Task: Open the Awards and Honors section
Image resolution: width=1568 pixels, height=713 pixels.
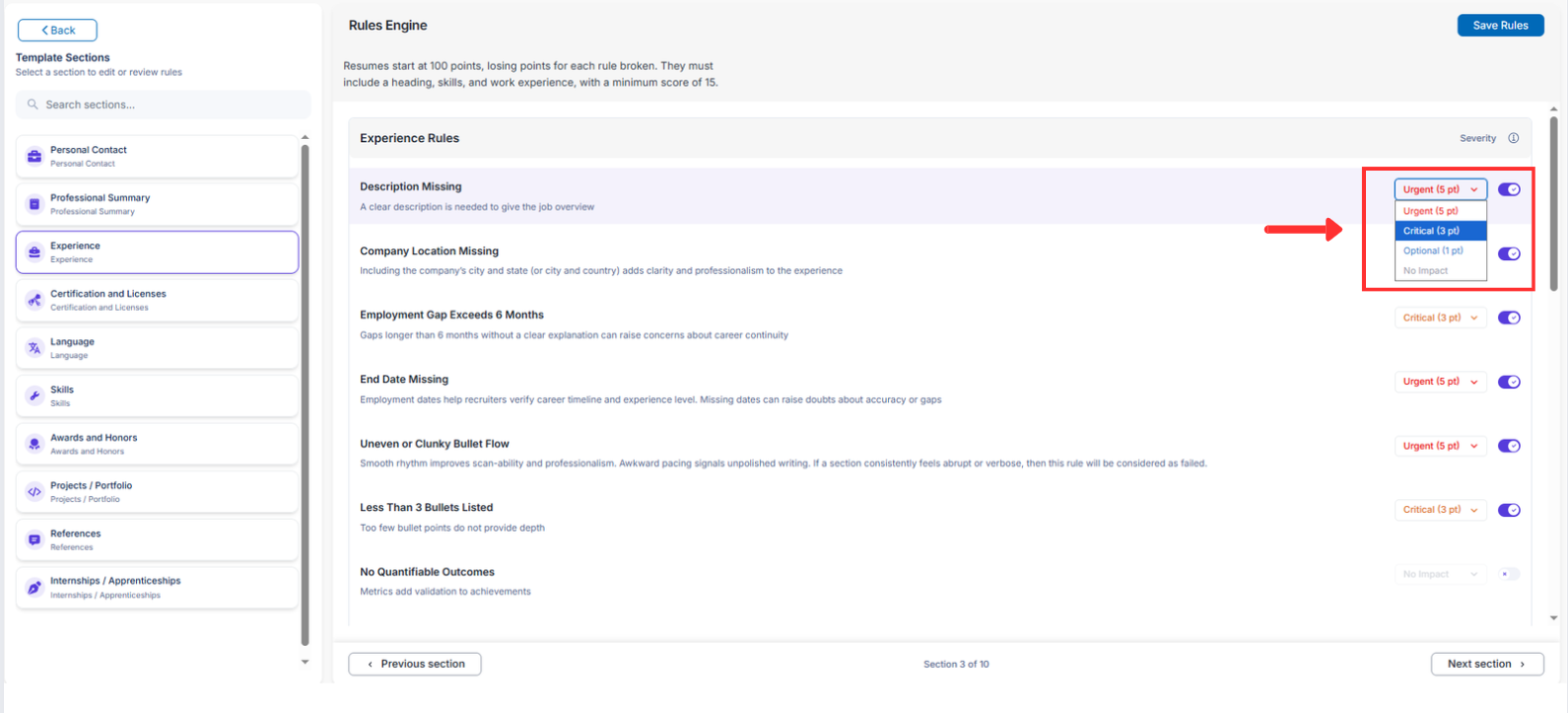Action: pos(157,444)
